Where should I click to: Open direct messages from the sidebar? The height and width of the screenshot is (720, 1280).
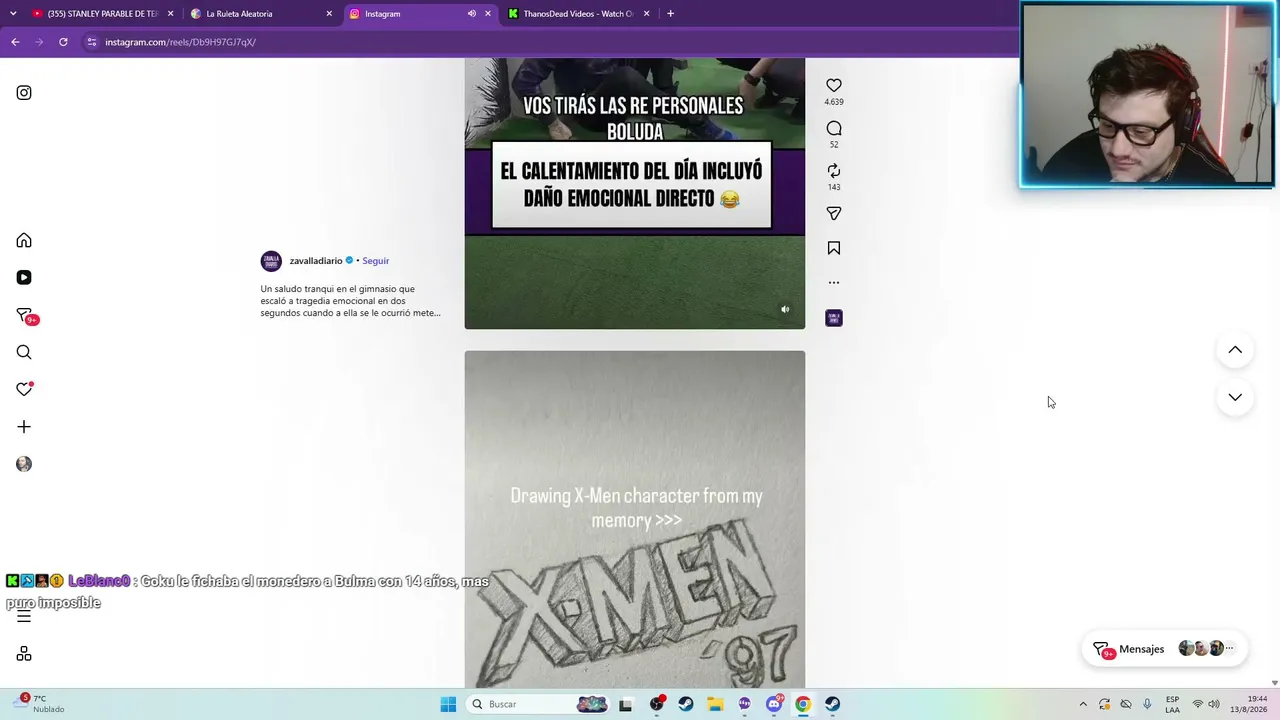pos(24,315)
